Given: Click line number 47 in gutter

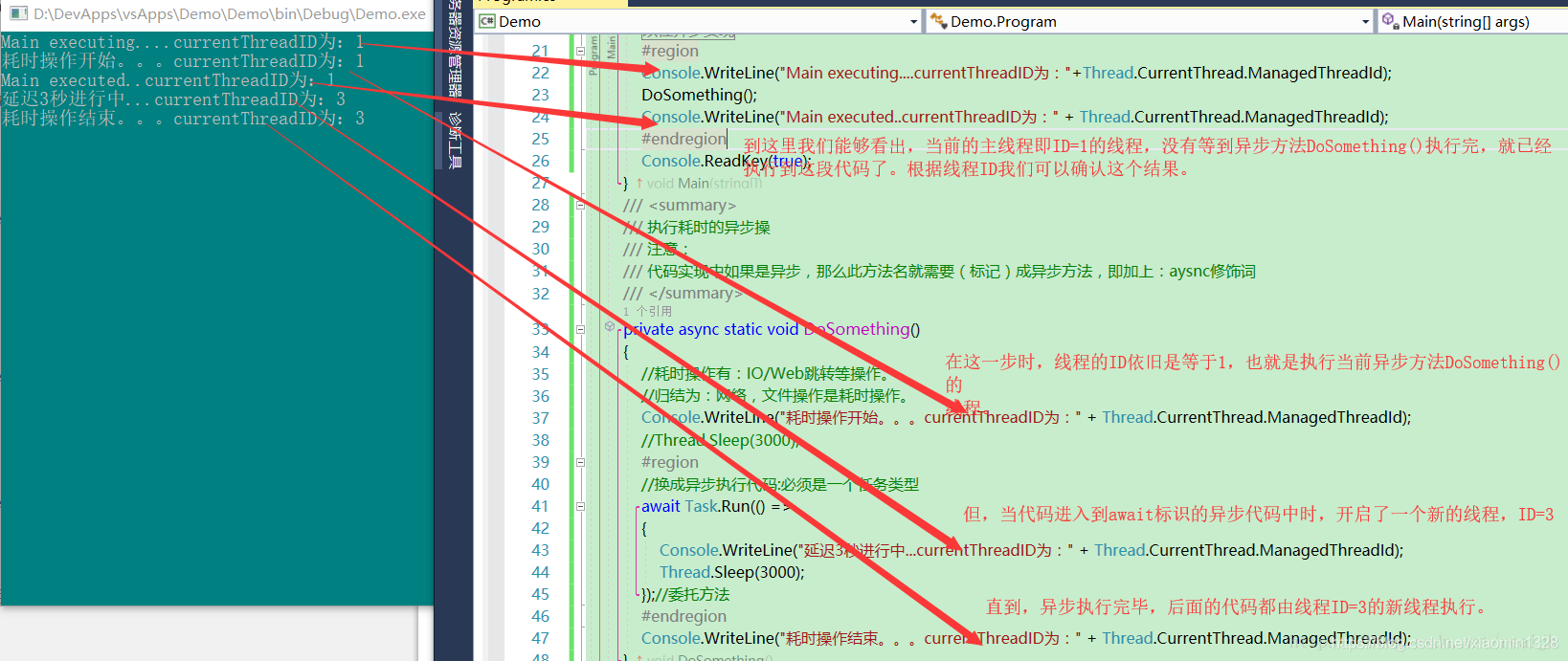Looking at the screenshot, I should point(541,638).
